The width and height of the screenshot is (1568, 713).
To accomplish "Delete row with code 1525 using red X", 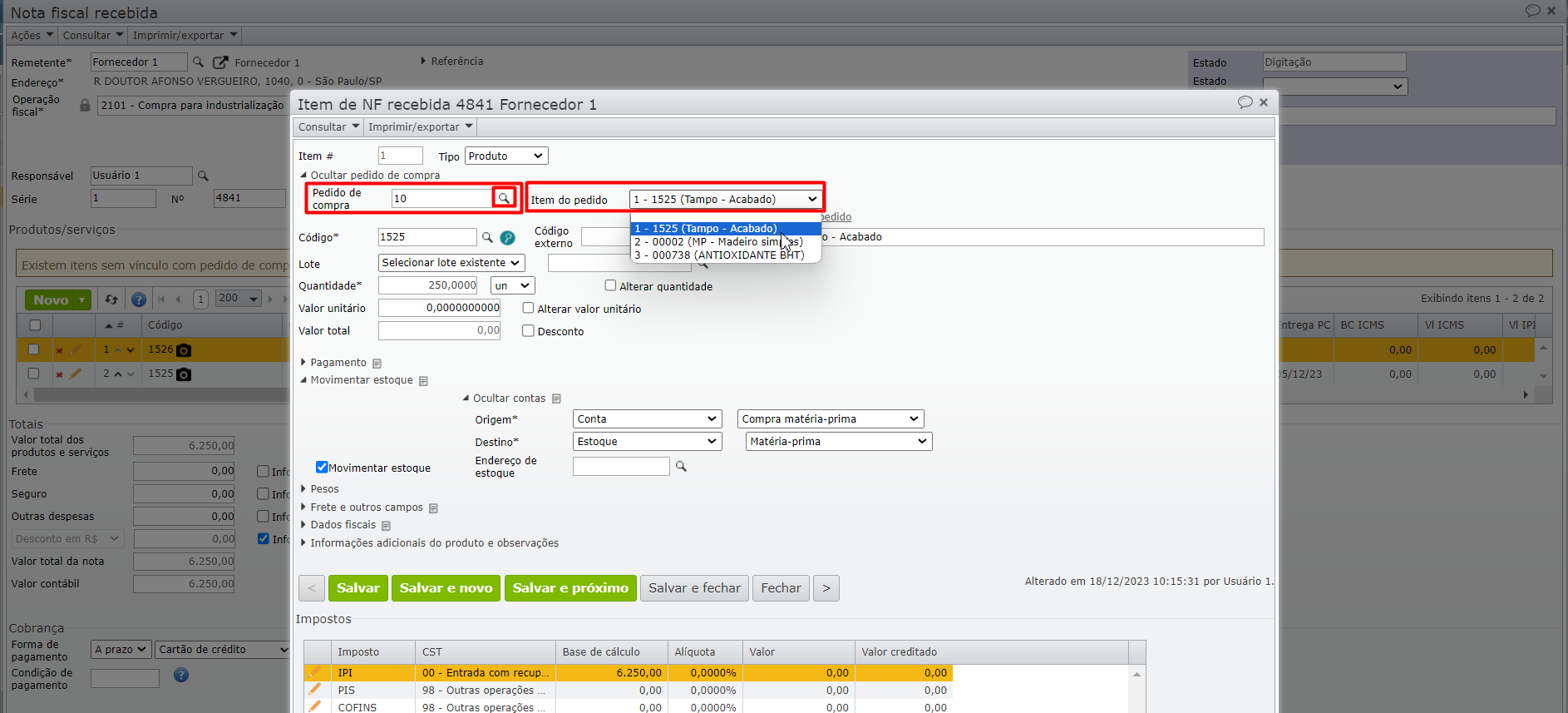I will point(59,374).
